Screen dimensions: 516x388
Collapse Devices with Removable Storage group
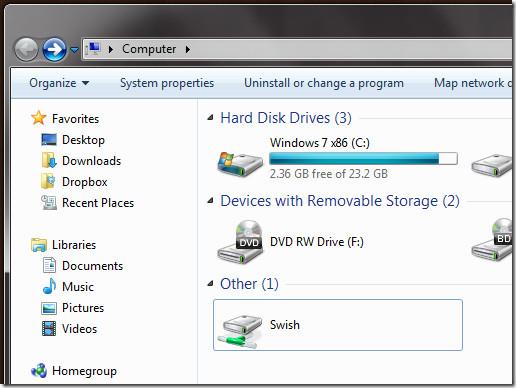click(210, 200)
